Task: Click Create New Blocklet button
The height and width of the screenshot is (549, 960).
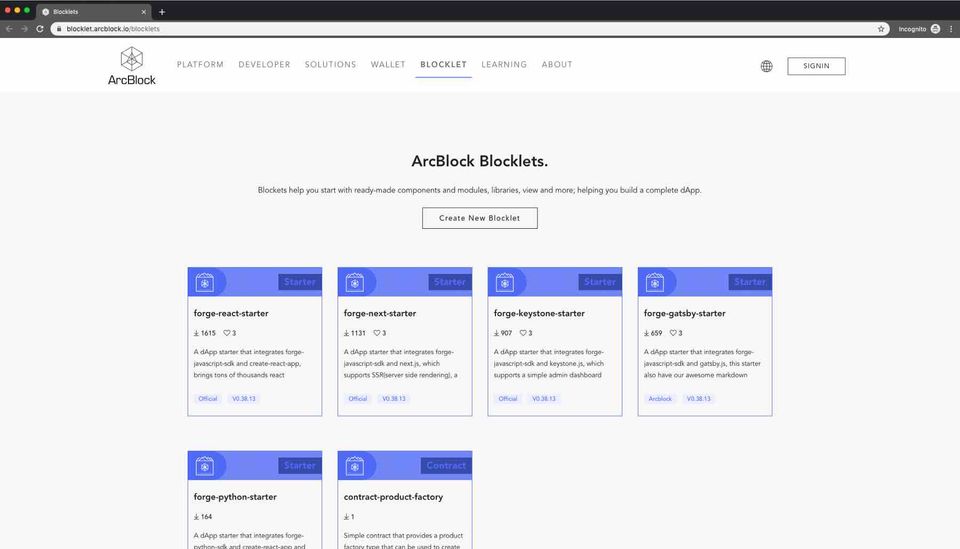Action: 479,218
